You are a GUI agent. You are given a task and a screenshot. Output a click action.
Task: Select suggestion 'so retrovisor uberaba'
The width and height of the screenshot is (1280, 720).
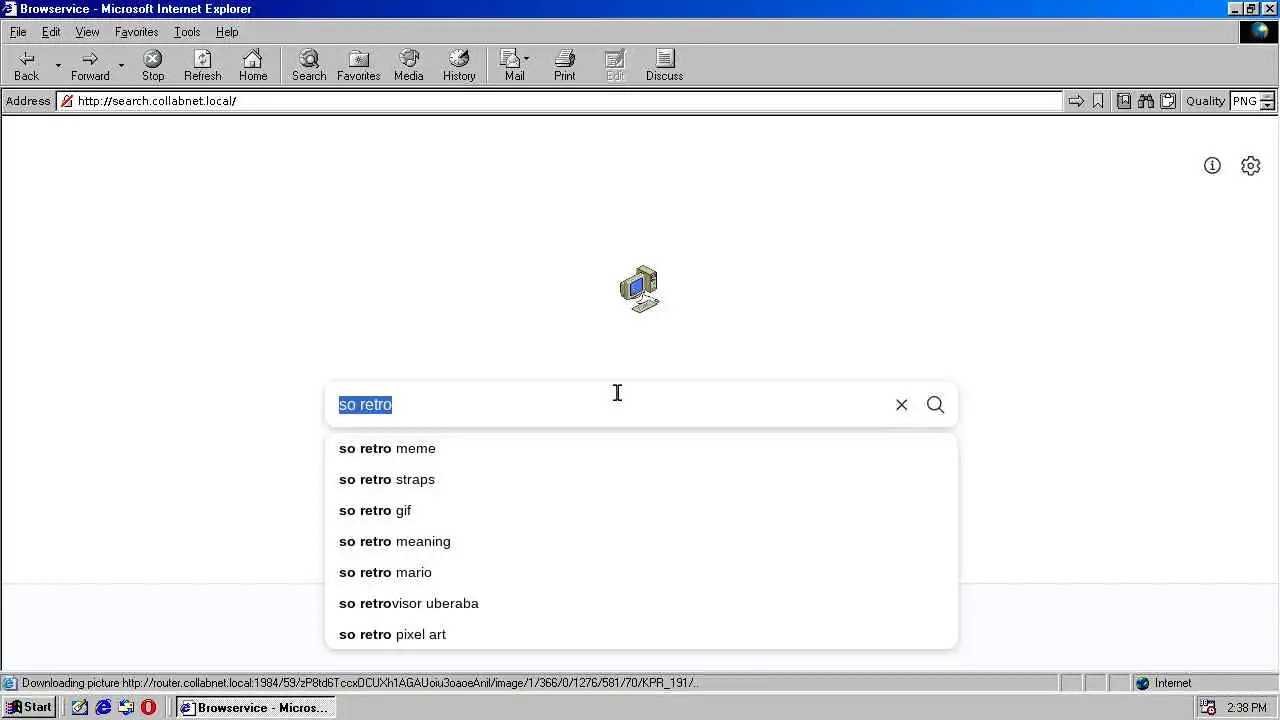641,604
